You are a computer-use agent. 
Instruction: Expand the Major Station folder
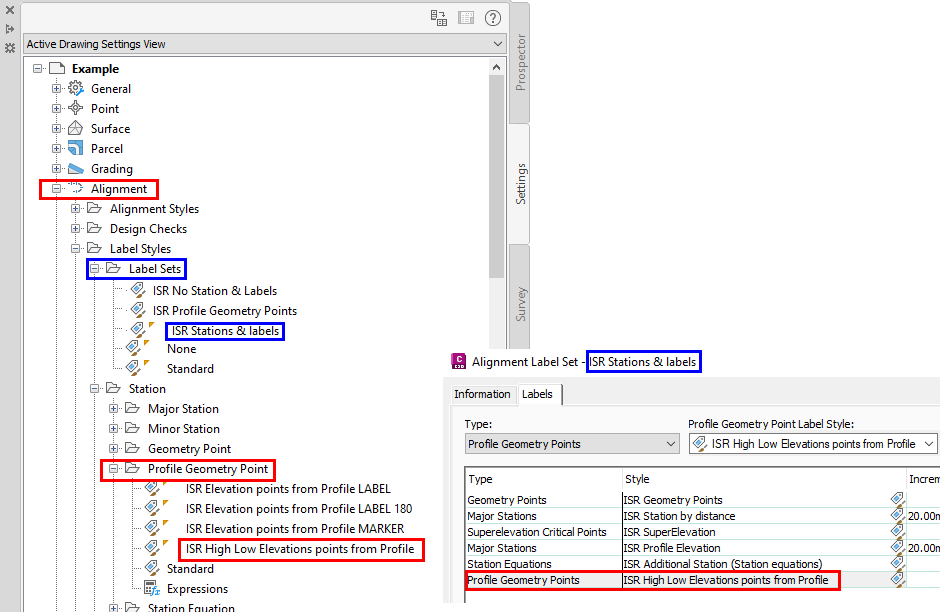click(x=114, y=409)
